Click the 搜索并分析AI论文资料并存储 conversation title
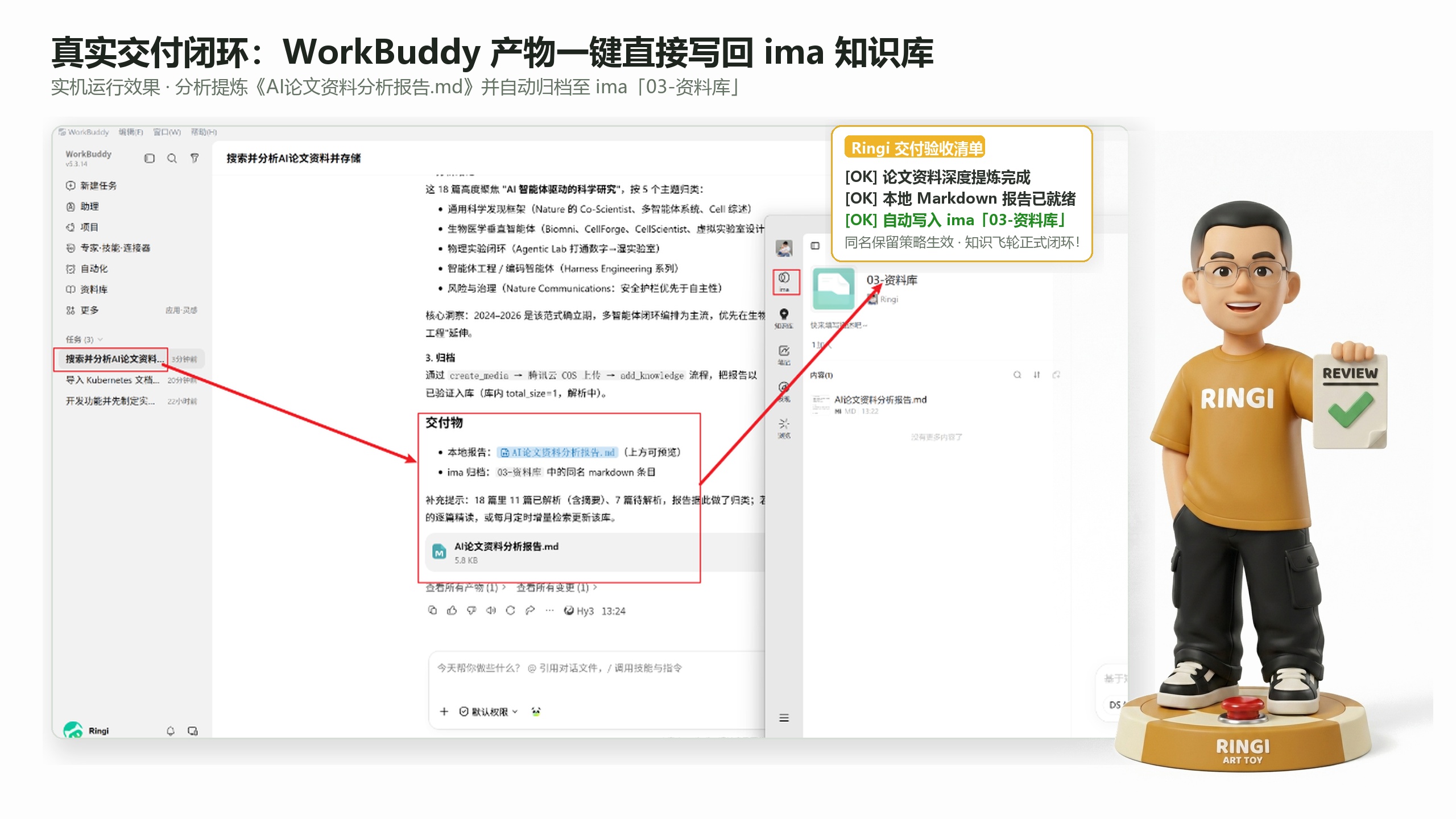The image size is (1456, 819). coord(293,158)
